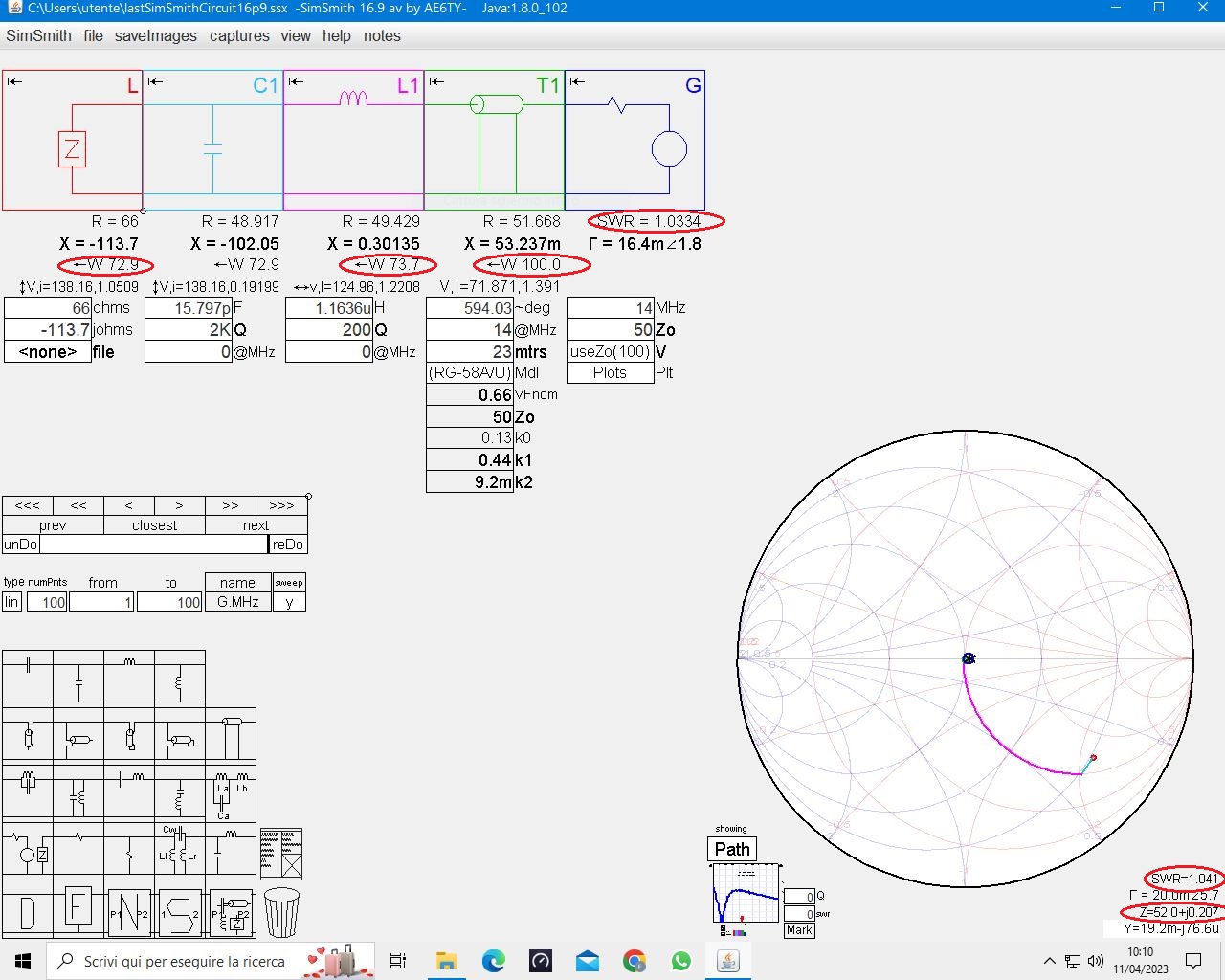Click the next button
Screen dimensions: 1225x980
coord(256,525)
